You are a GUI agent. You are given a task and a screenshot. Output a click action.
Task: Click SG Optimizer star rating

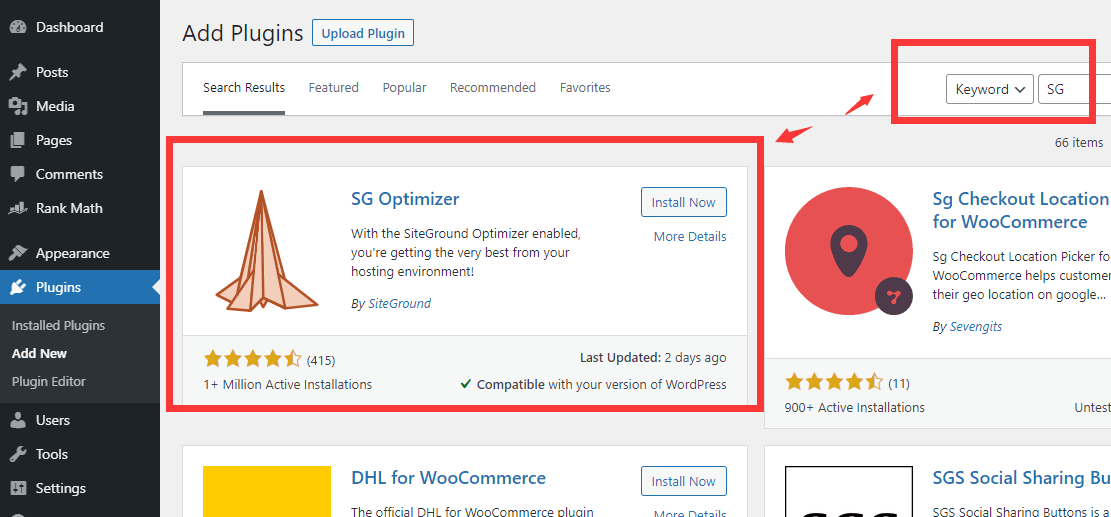pyautogui.click(x=252, y=360)
